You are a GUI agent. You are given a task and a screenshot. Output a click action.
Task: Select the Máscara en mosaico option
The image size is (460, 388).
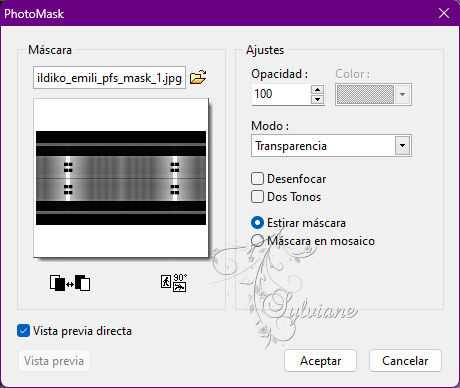257,241
